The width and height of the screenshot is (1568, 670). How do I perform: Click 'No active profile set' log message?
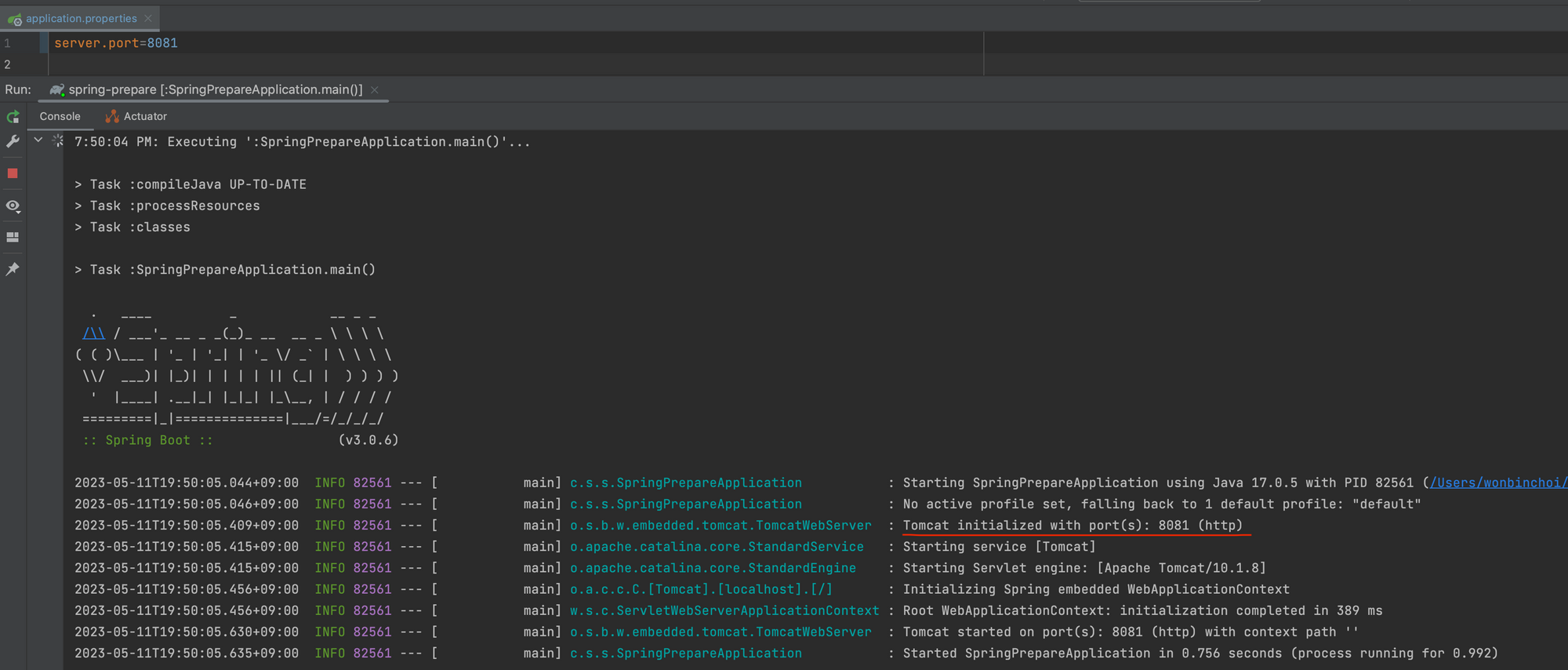[1162, 504]
